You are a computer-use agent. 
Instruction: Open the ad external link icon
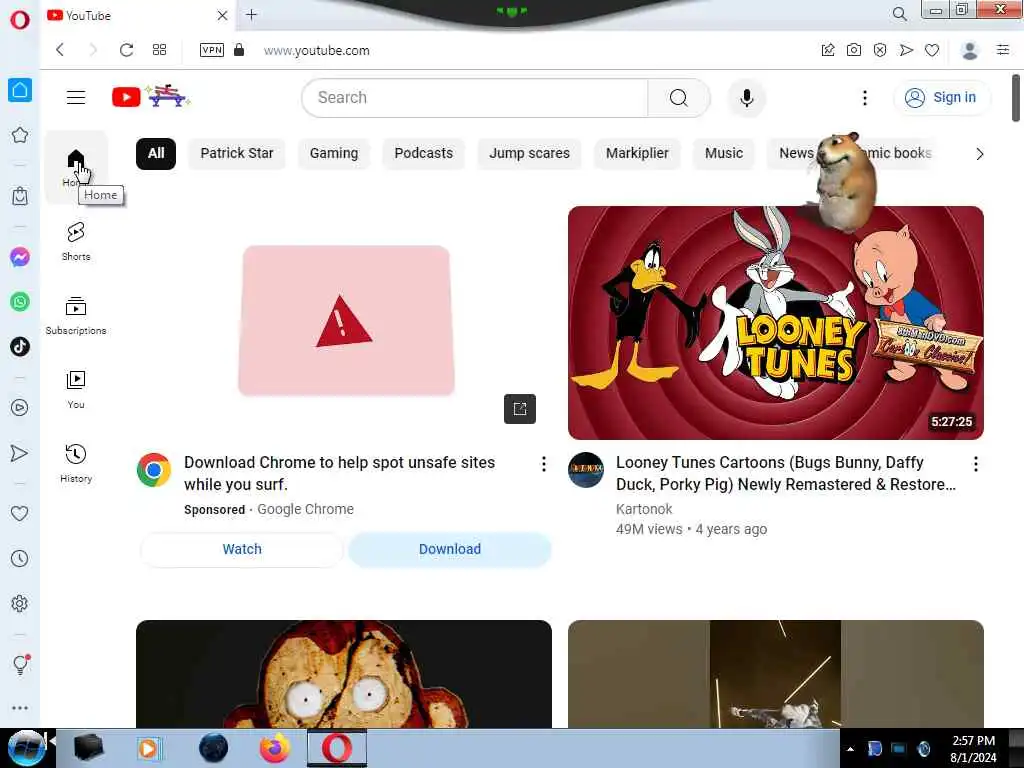[520, 409]
